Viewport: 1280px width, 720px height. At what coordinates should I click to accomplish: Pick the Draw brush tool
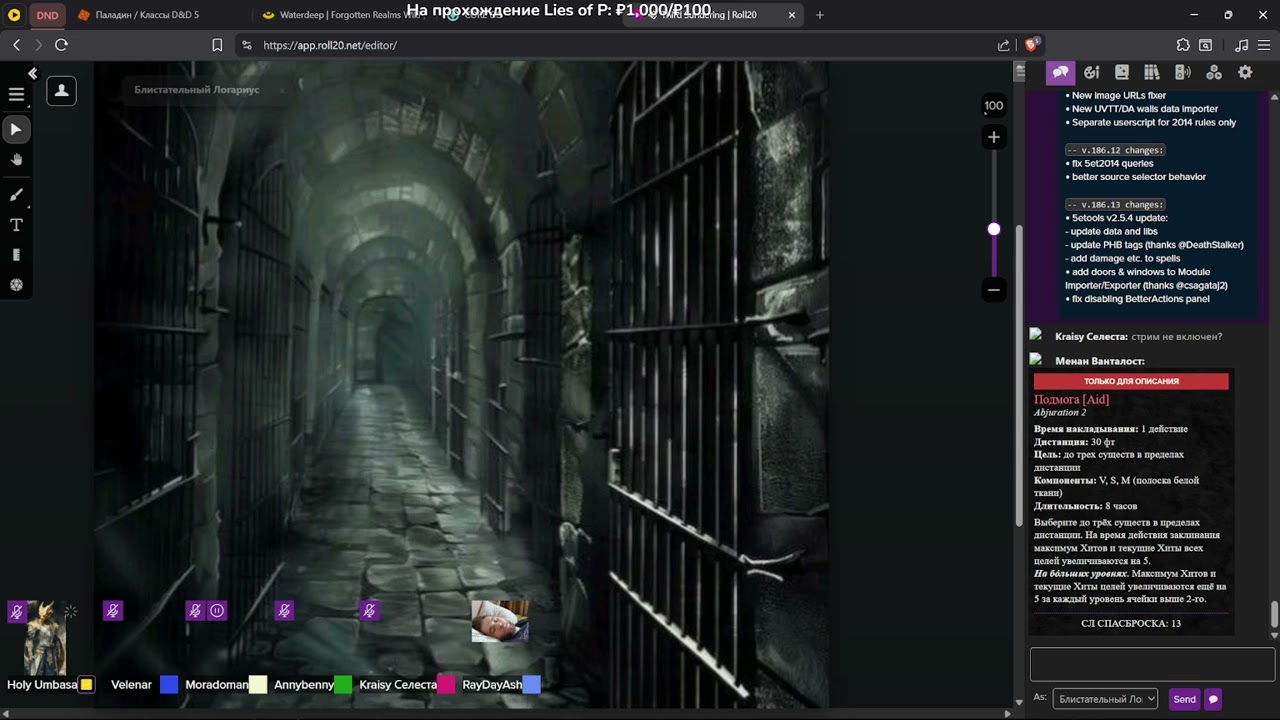tap(16, 195)
